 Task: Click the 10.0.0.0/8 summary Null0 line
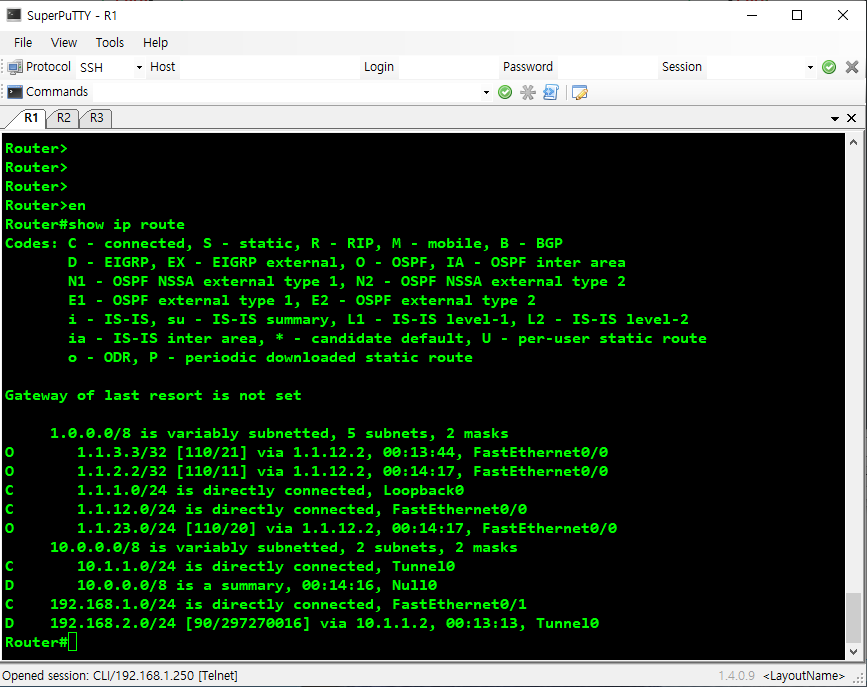221,585
